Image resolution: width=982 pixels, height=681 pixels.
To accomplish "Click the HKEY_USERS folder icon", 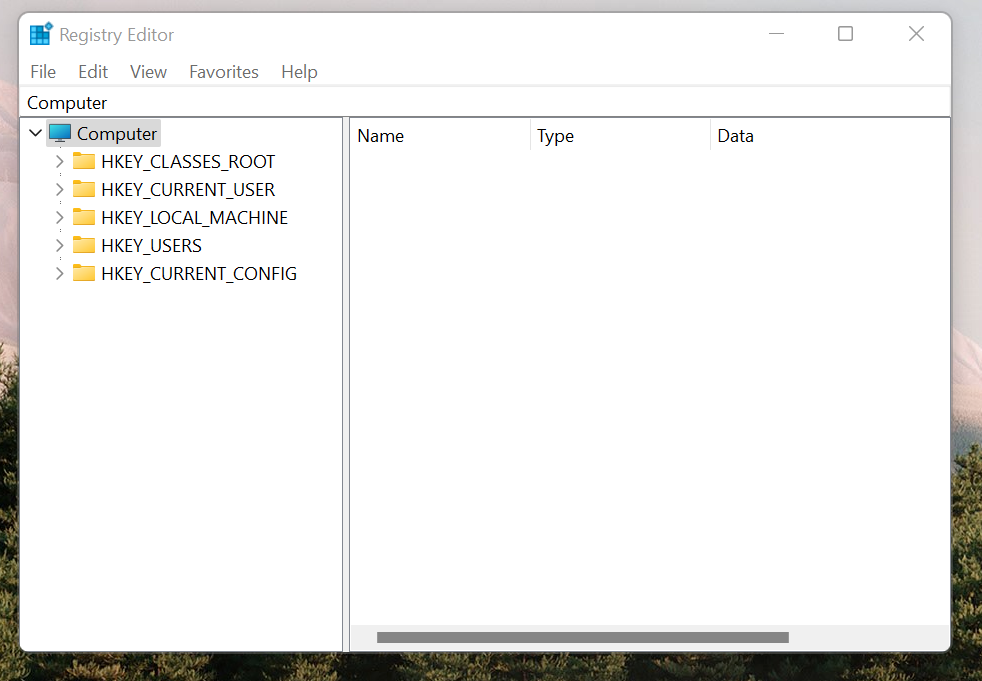I will click(x=84, y=245).
